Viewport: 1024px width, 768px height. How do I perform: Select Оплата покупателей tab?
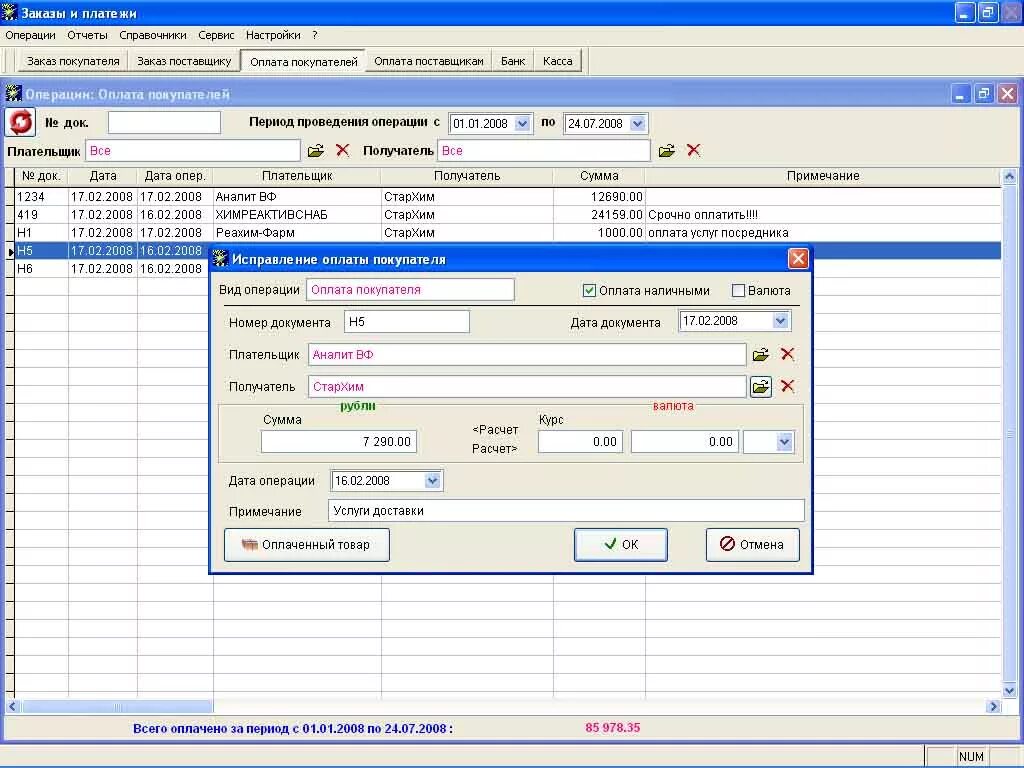point(304,61)
